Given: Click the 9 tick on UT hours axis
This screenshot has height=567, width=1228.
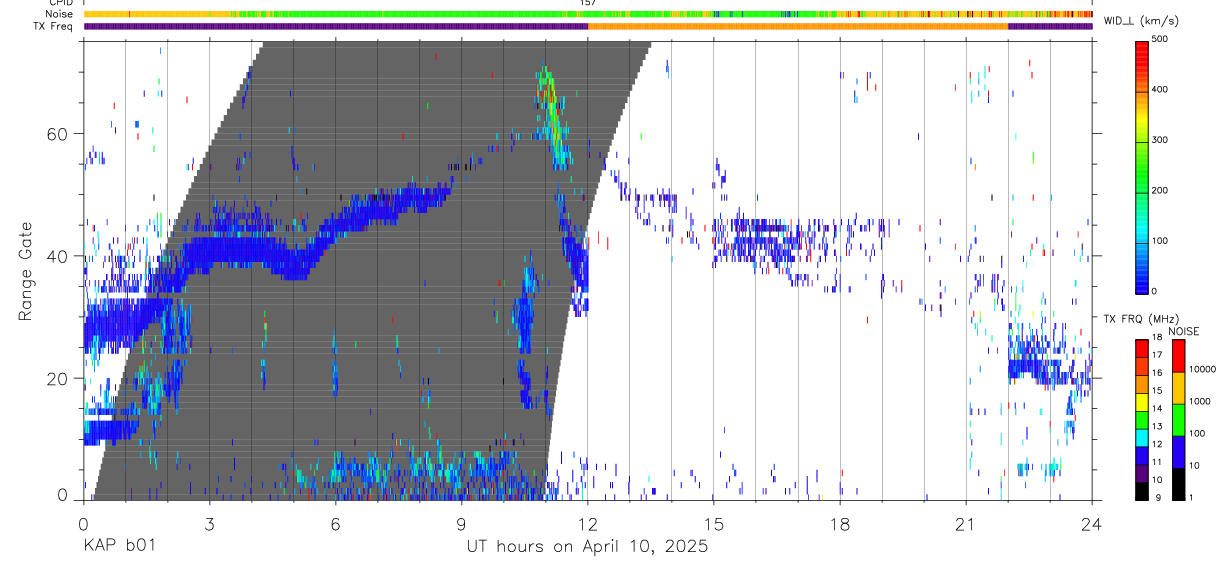Looking at the screenshot, I should click(x=462, y=523).
